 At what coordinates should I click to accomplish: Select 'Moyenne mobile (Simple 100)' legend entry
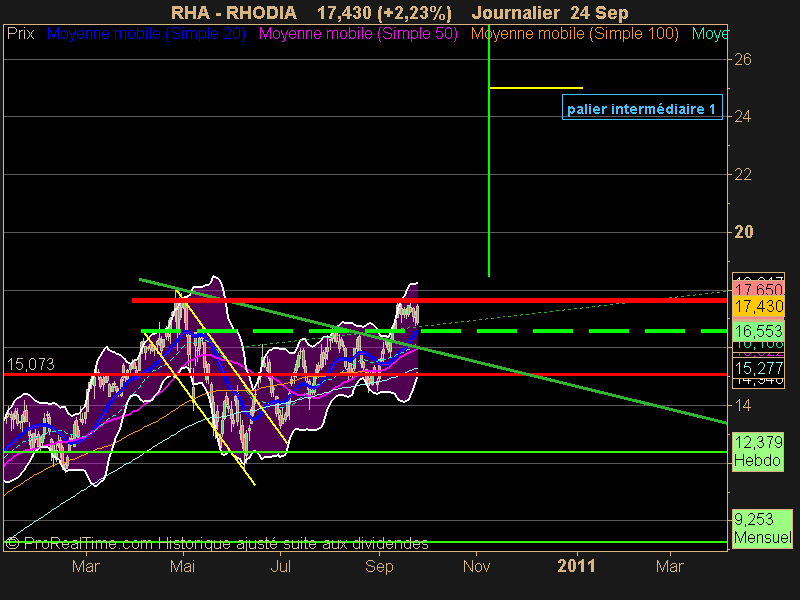point(575,34)
